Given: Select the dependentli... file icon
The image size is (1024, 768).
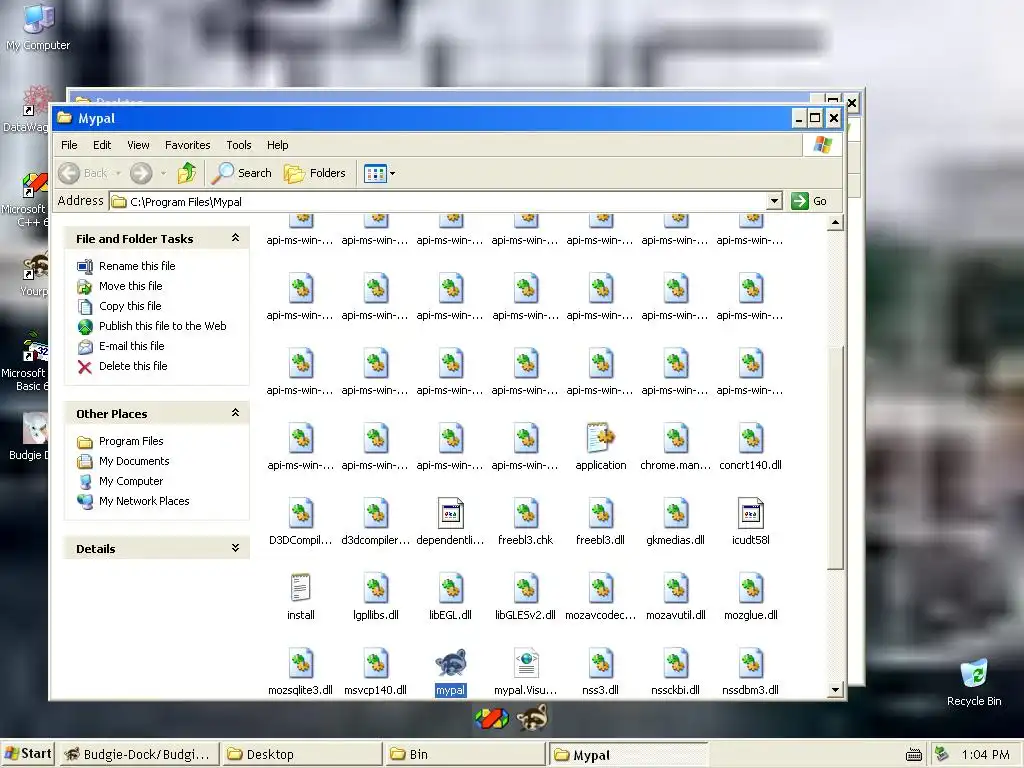Looking at the screenshot, I should [x=451, y=513].
